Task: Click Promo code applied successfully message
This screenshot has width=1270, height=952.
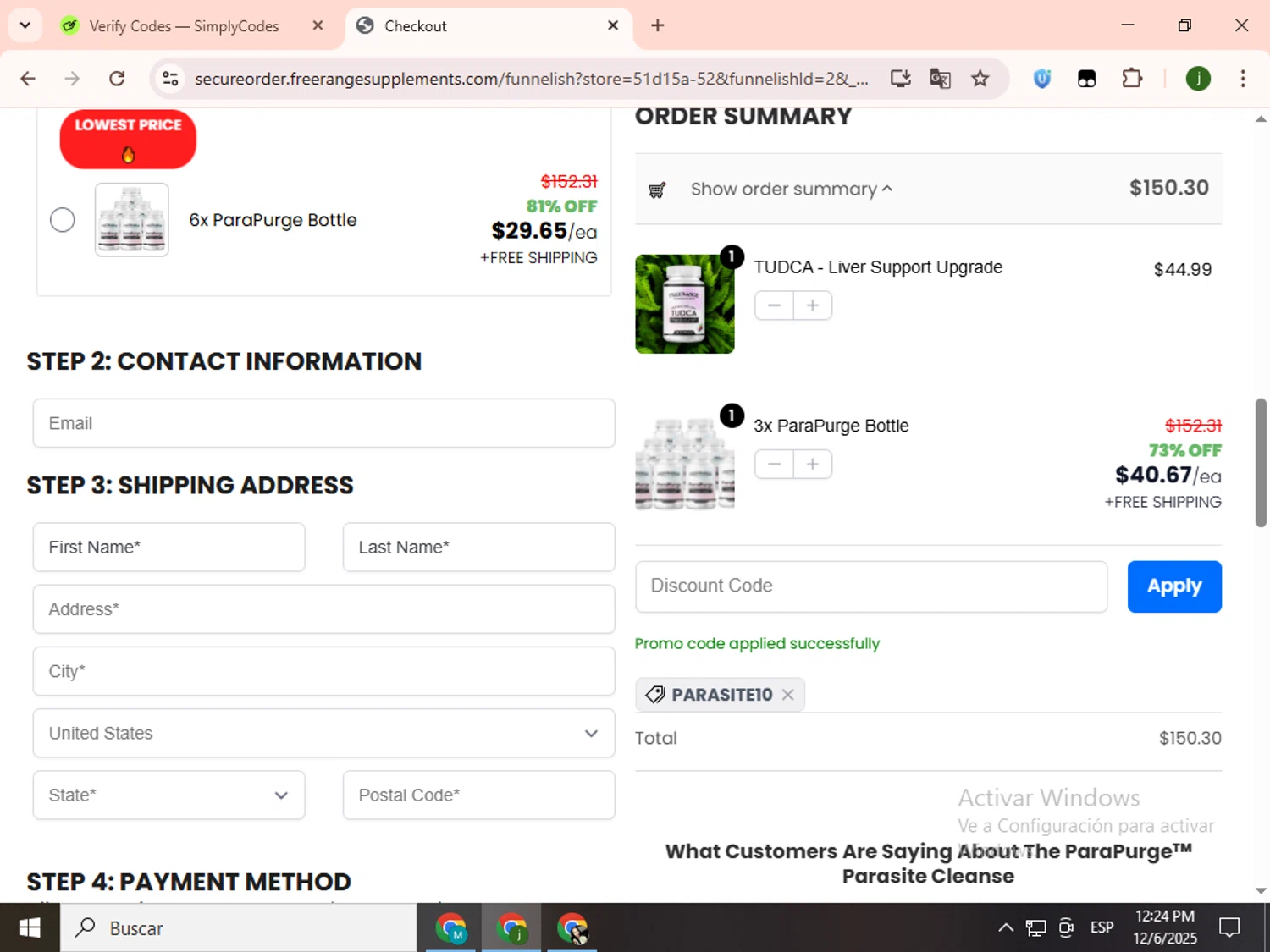Action: 757,643
